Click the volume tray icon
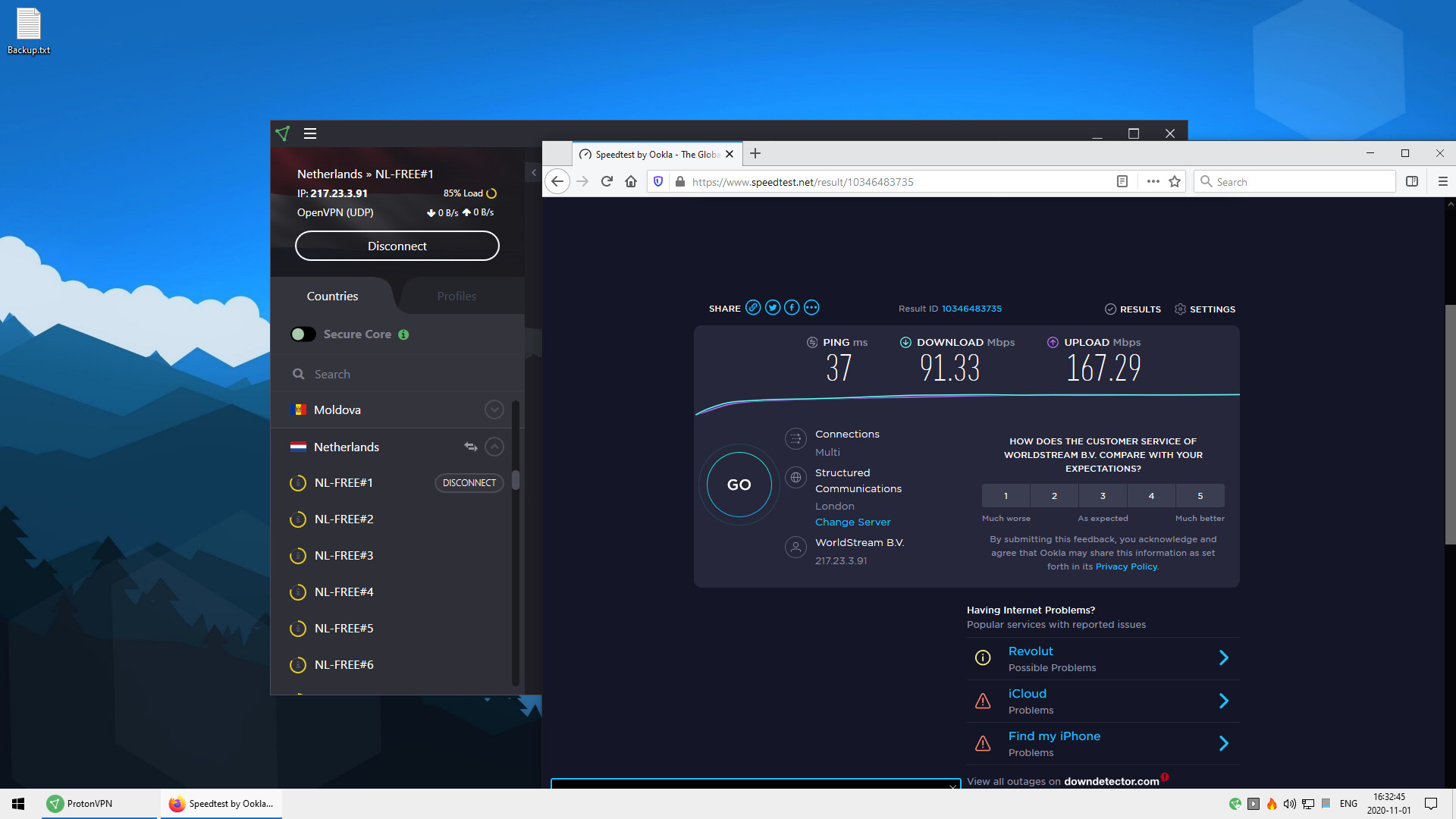This screenshot has width=1456, height=819. (1289, 804)
